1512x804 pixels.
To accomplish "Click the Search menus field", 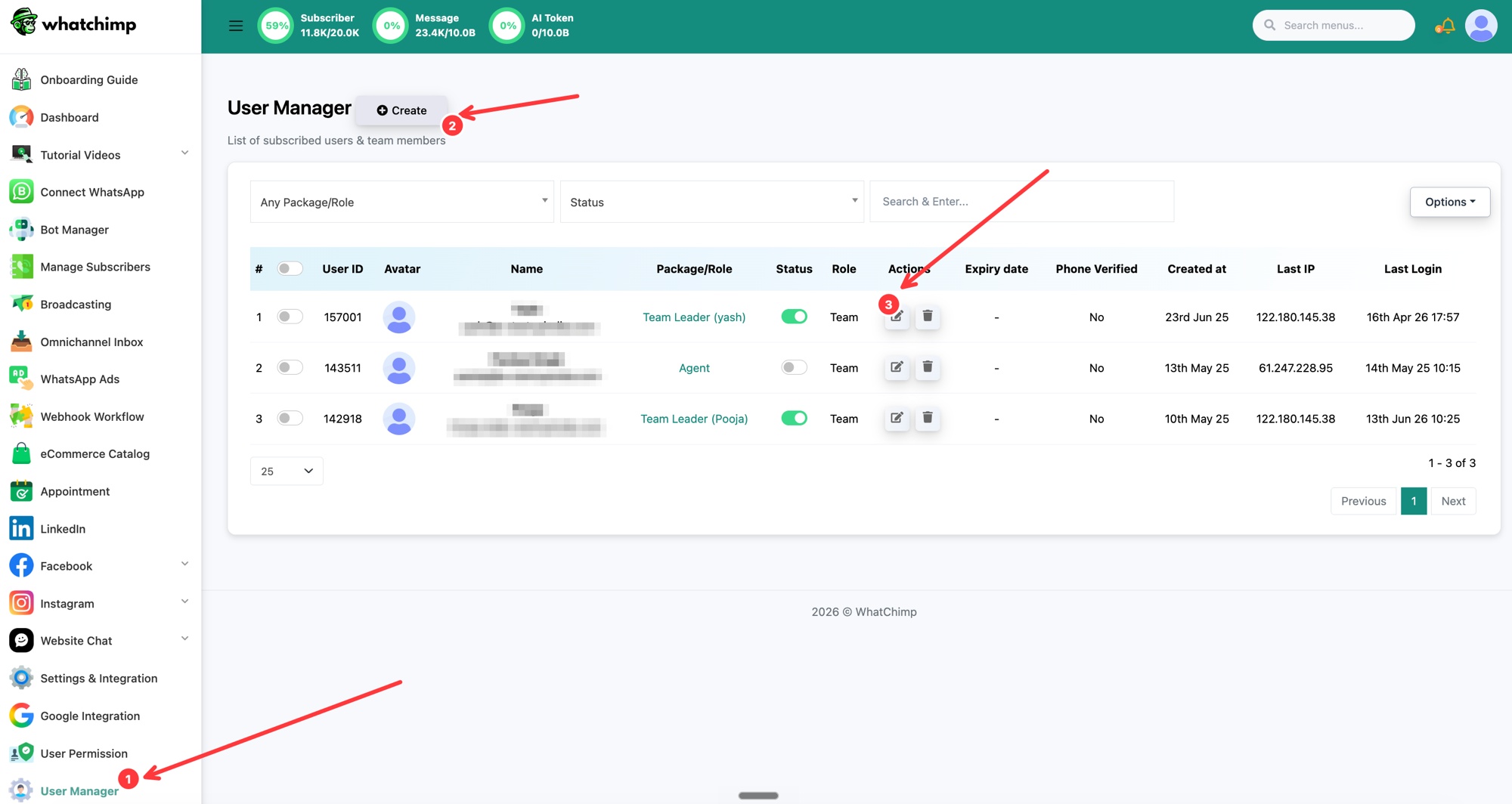I will tap(1334, 26).
